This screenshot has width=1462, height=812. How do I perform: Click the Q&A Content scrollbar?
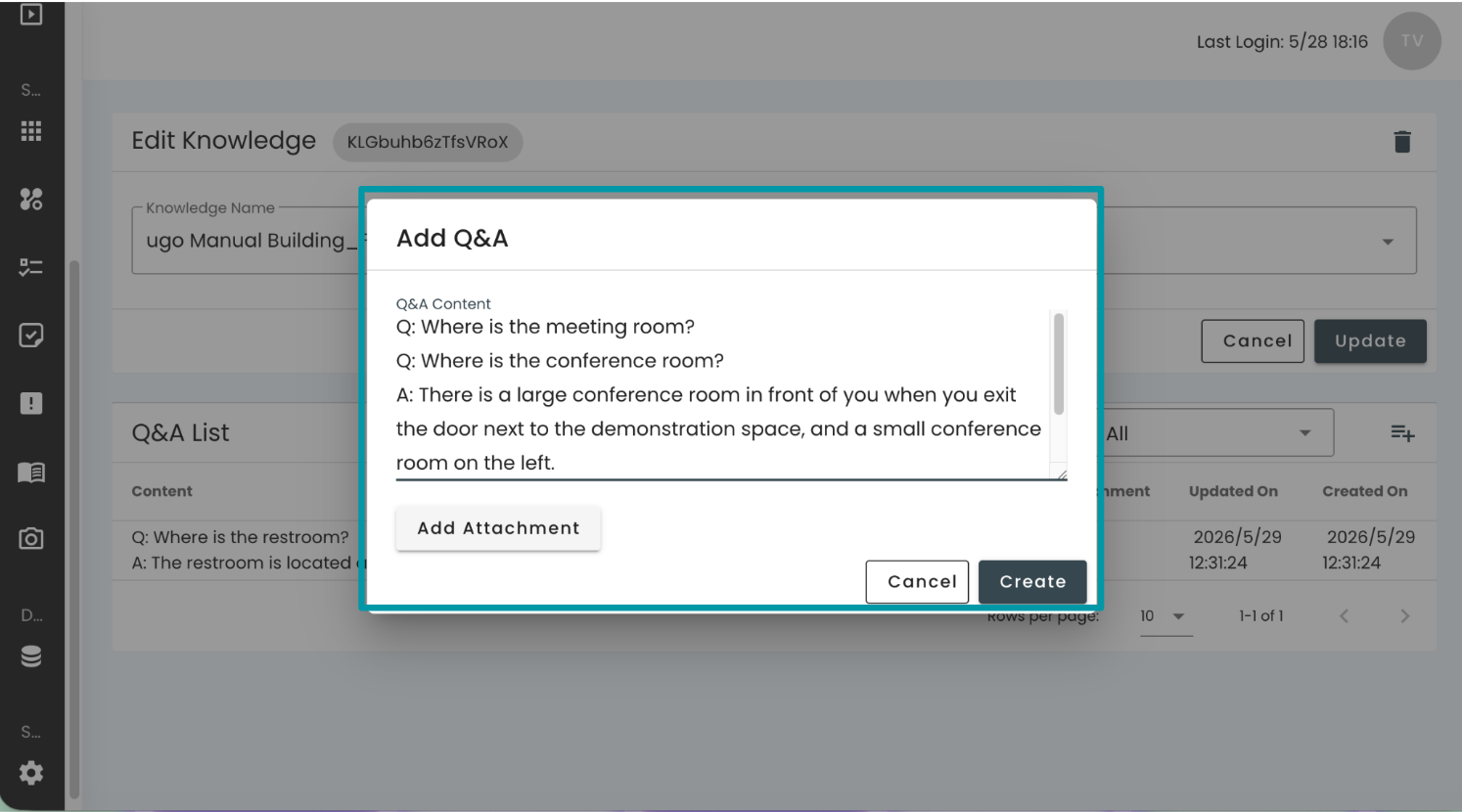point(1058,364)
